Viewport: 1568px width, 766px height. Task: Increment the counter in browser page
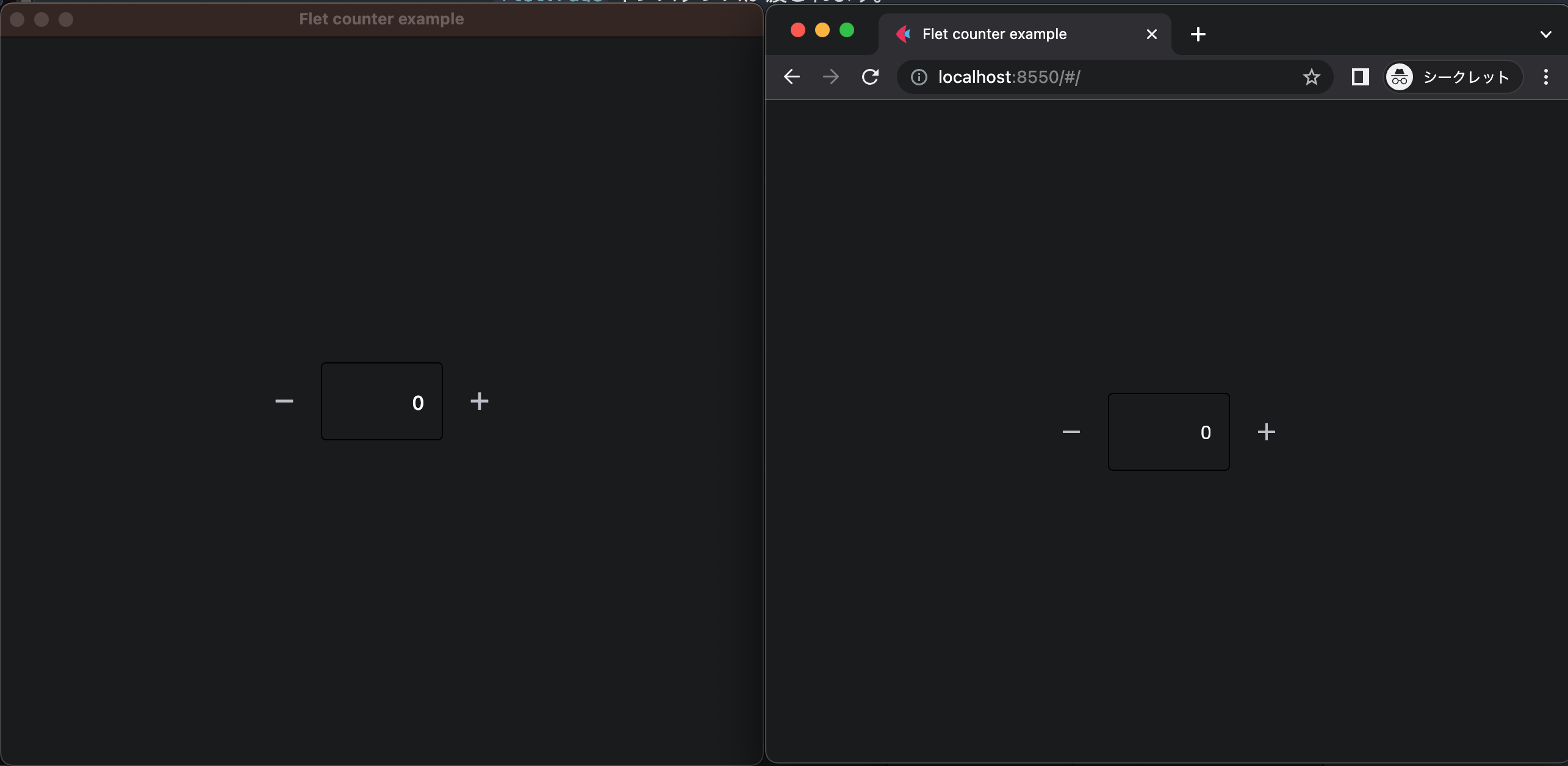1267,432
